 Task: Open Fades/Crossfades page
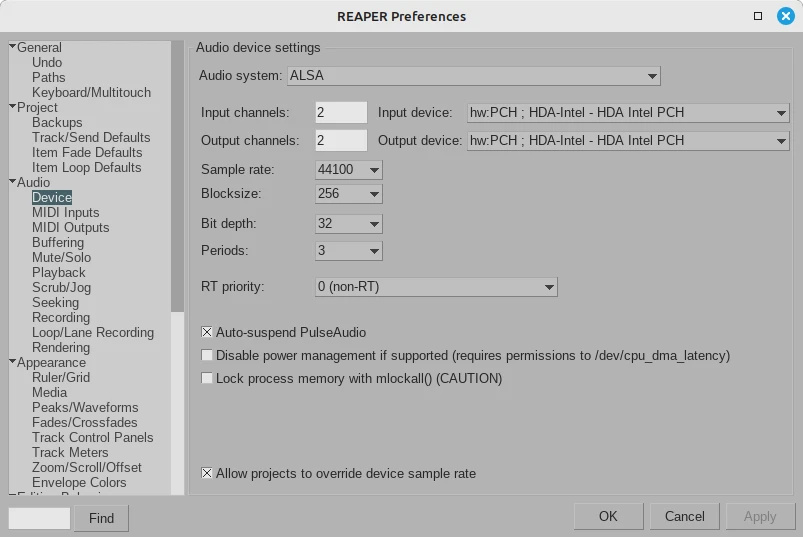click(x=84, y=422)
